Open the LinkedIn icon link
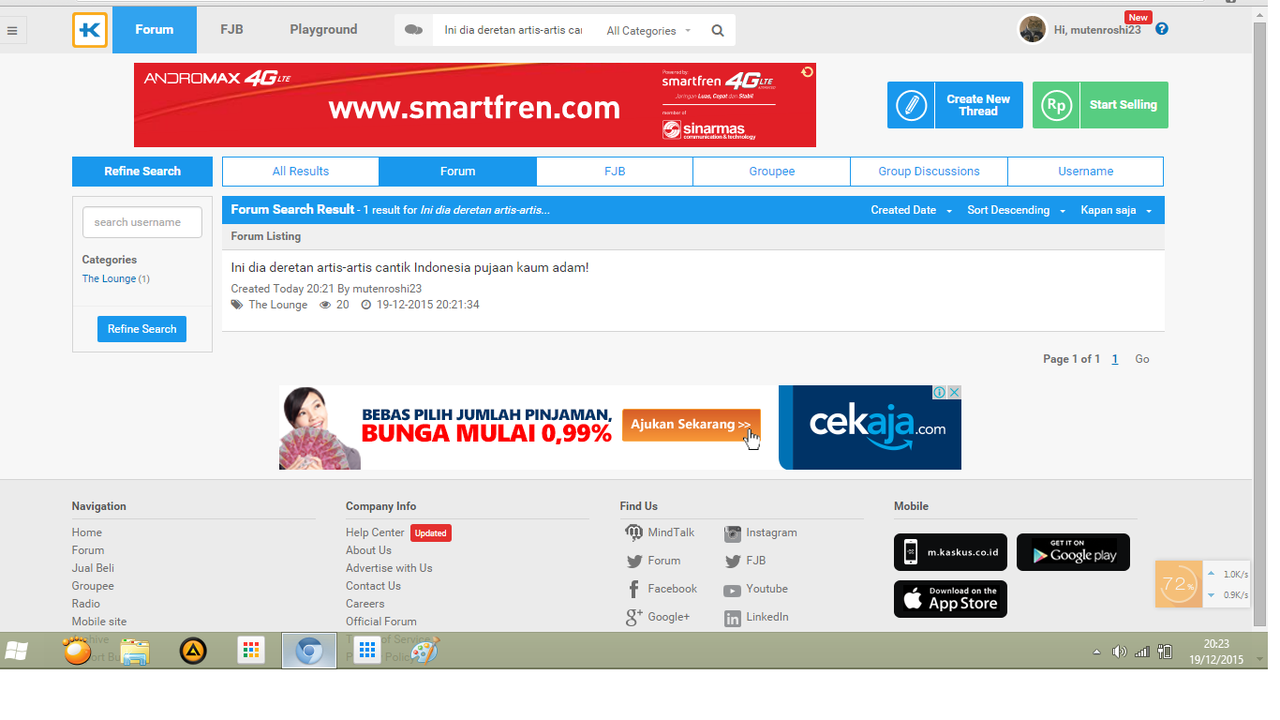This screenshot has height=720, width=1280. click(733, 618)
